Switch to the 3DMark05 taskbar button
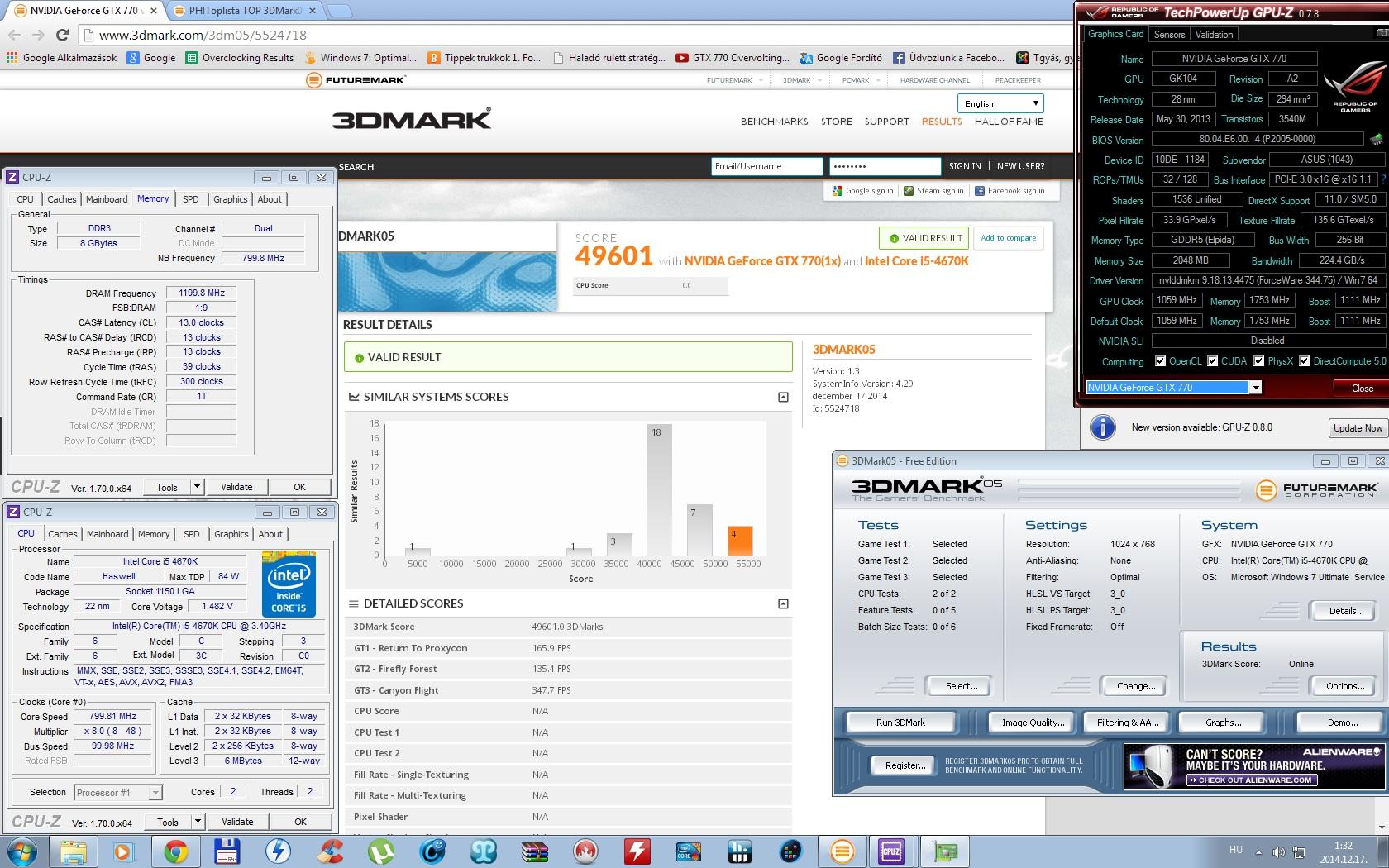The width and height of the screenshot is (1389, 868). pos(842,851)
